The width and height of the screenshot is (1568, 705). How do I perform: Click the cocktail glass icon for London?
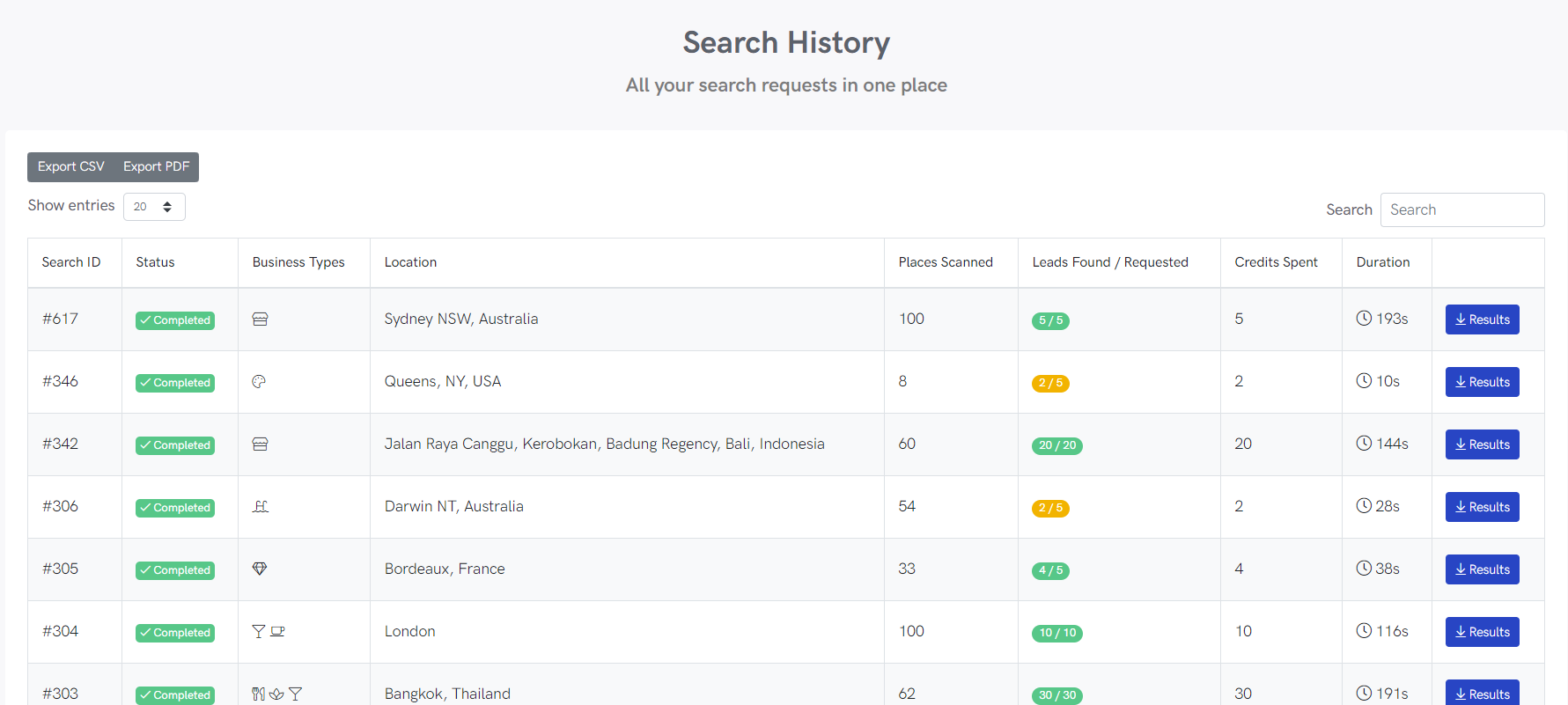259,632
